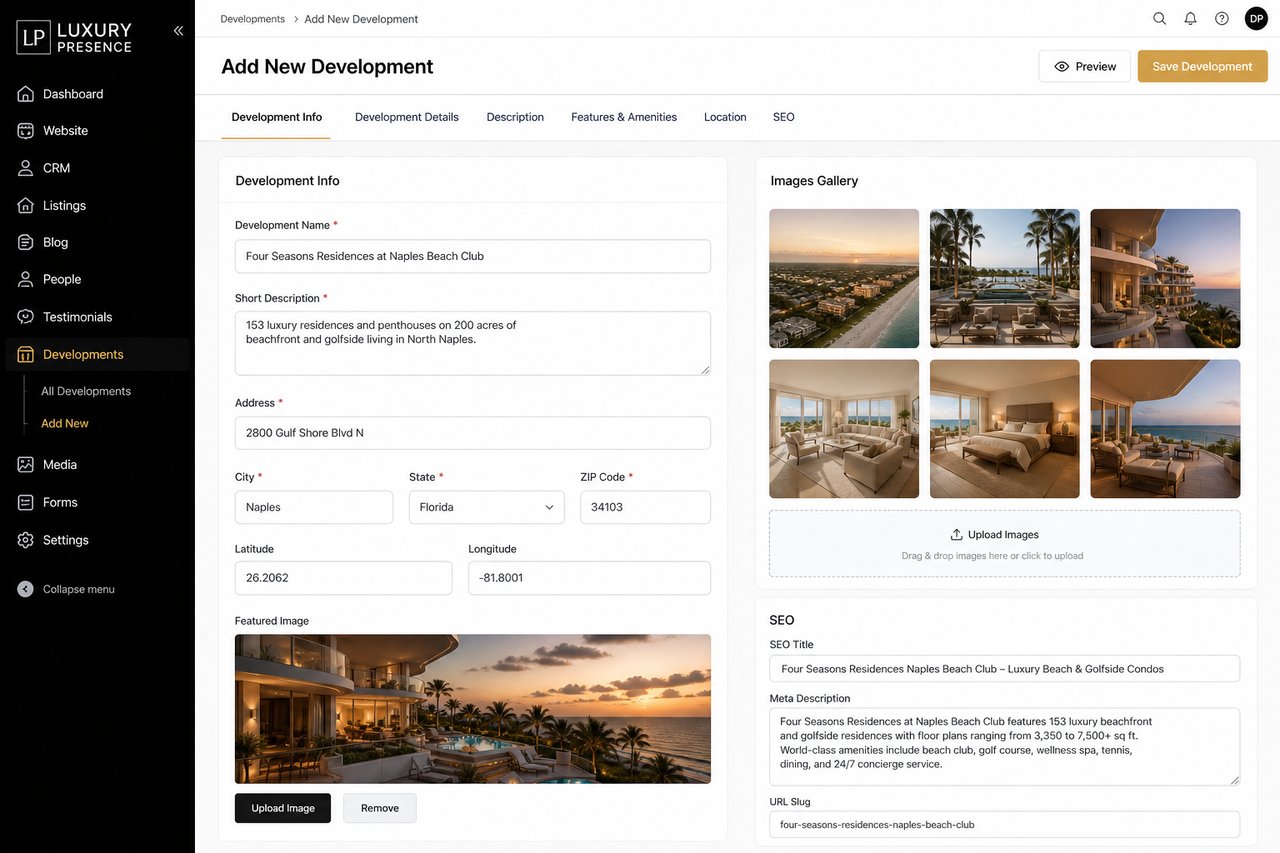The height and width of the screenshot is (853, 1280).
Task: Open the State dropdown showing Florida
Action: (486, 507)
